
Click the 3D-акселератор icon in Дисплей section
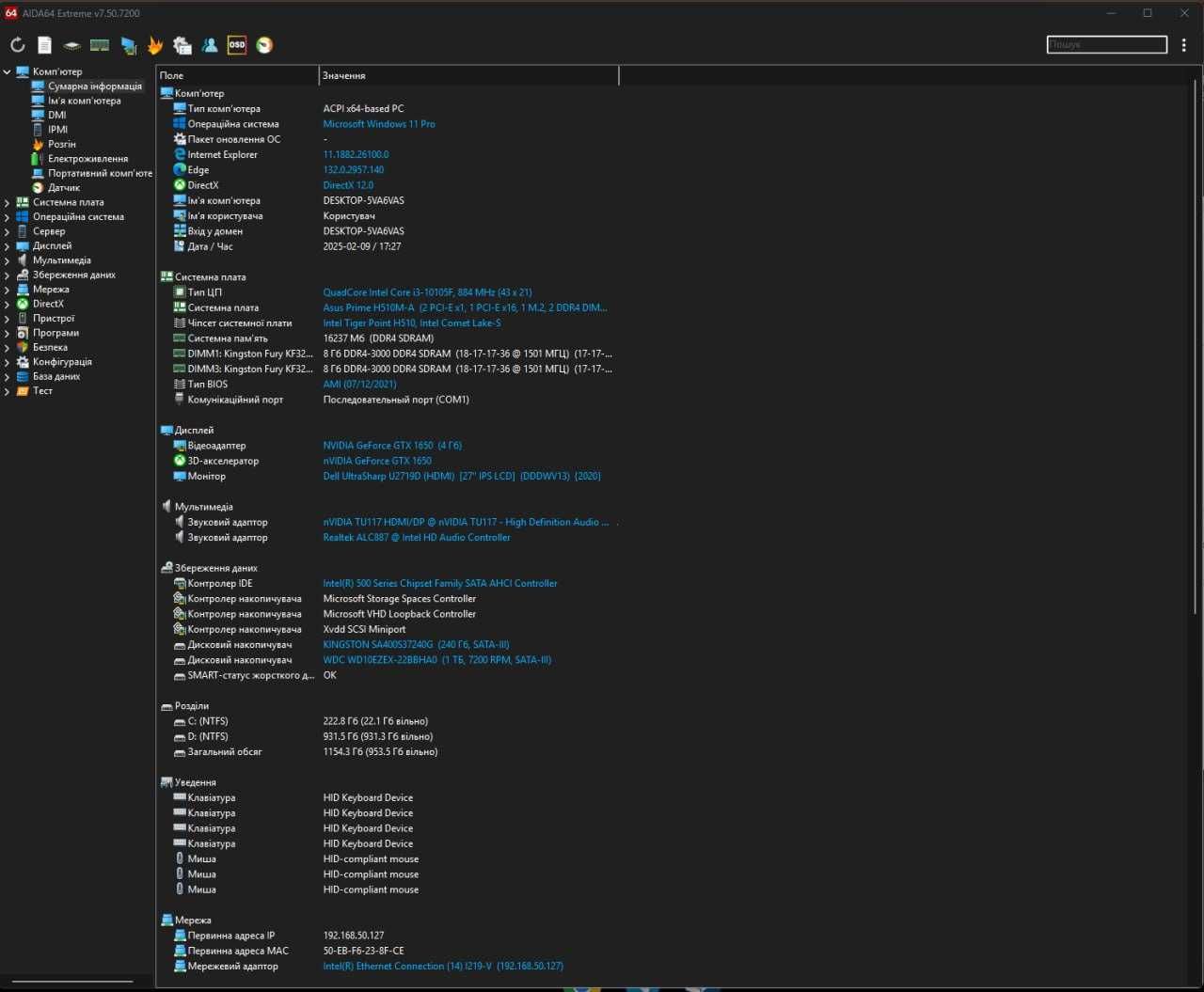pyautogui.click(x=180, y=461)
